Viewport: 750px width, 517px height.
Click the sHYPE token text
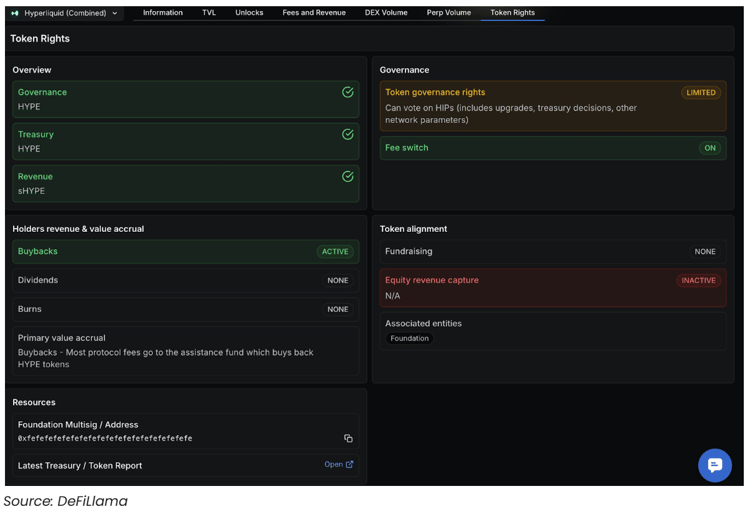click(31, 191)
